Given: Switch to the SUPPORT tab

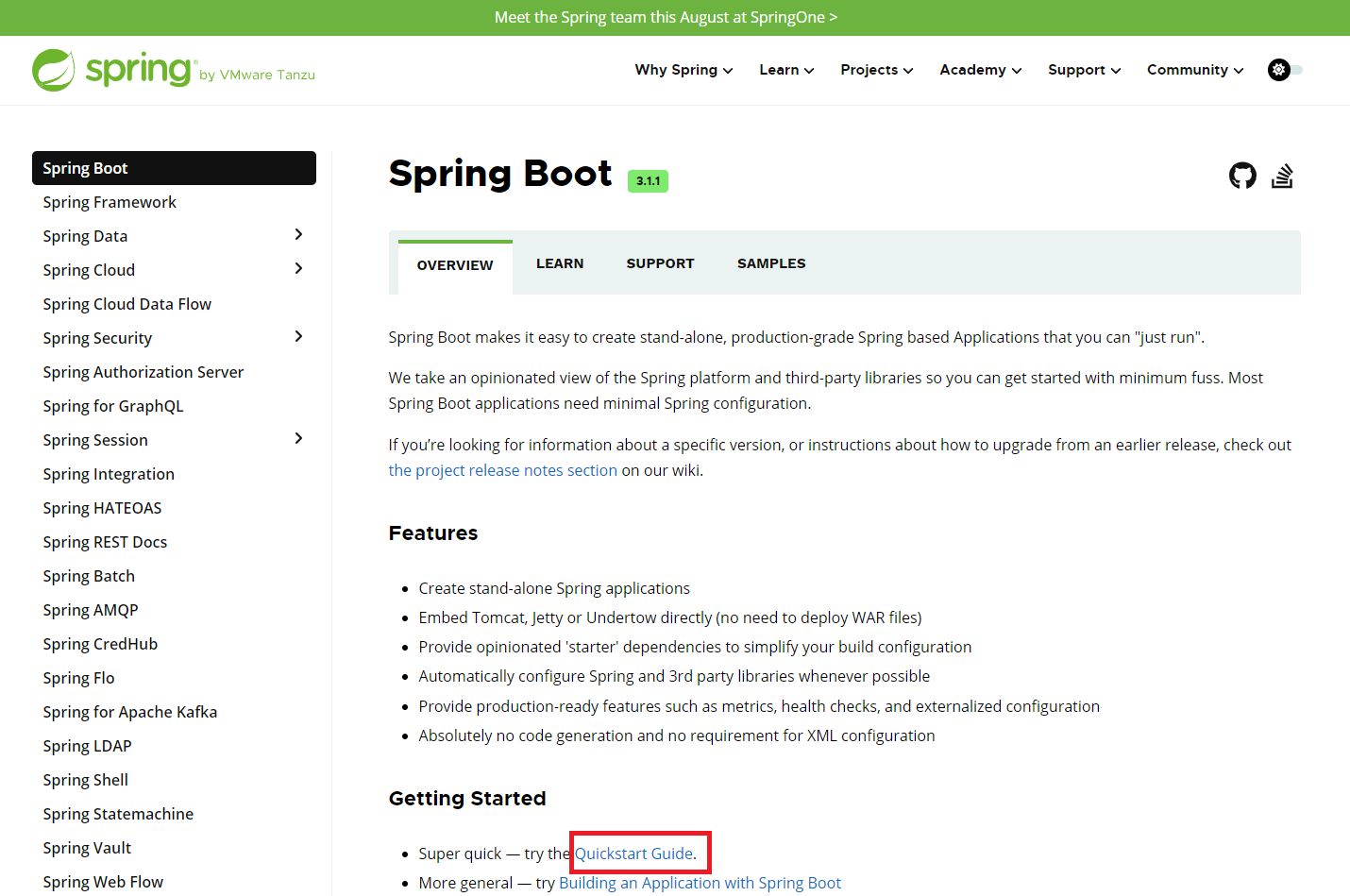Looking at the screenshot, I should [x=660, y=263].
